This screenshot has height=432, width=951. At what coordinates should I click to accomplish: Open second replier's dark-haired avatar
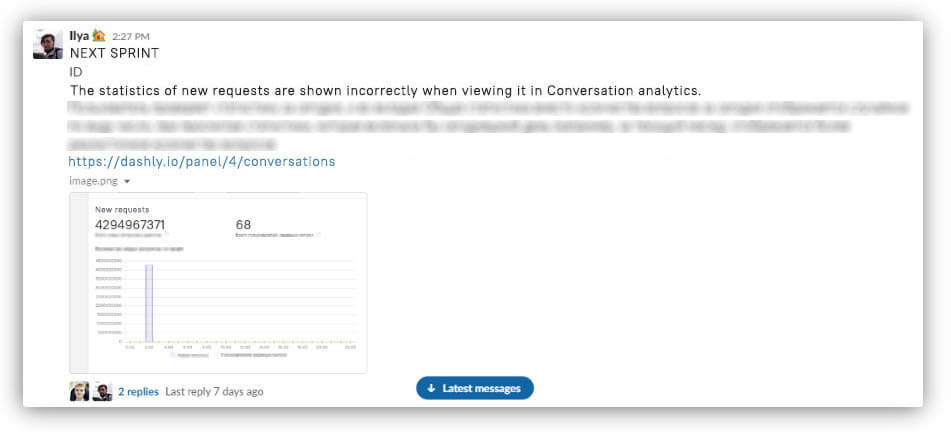(x=102, y=391)
